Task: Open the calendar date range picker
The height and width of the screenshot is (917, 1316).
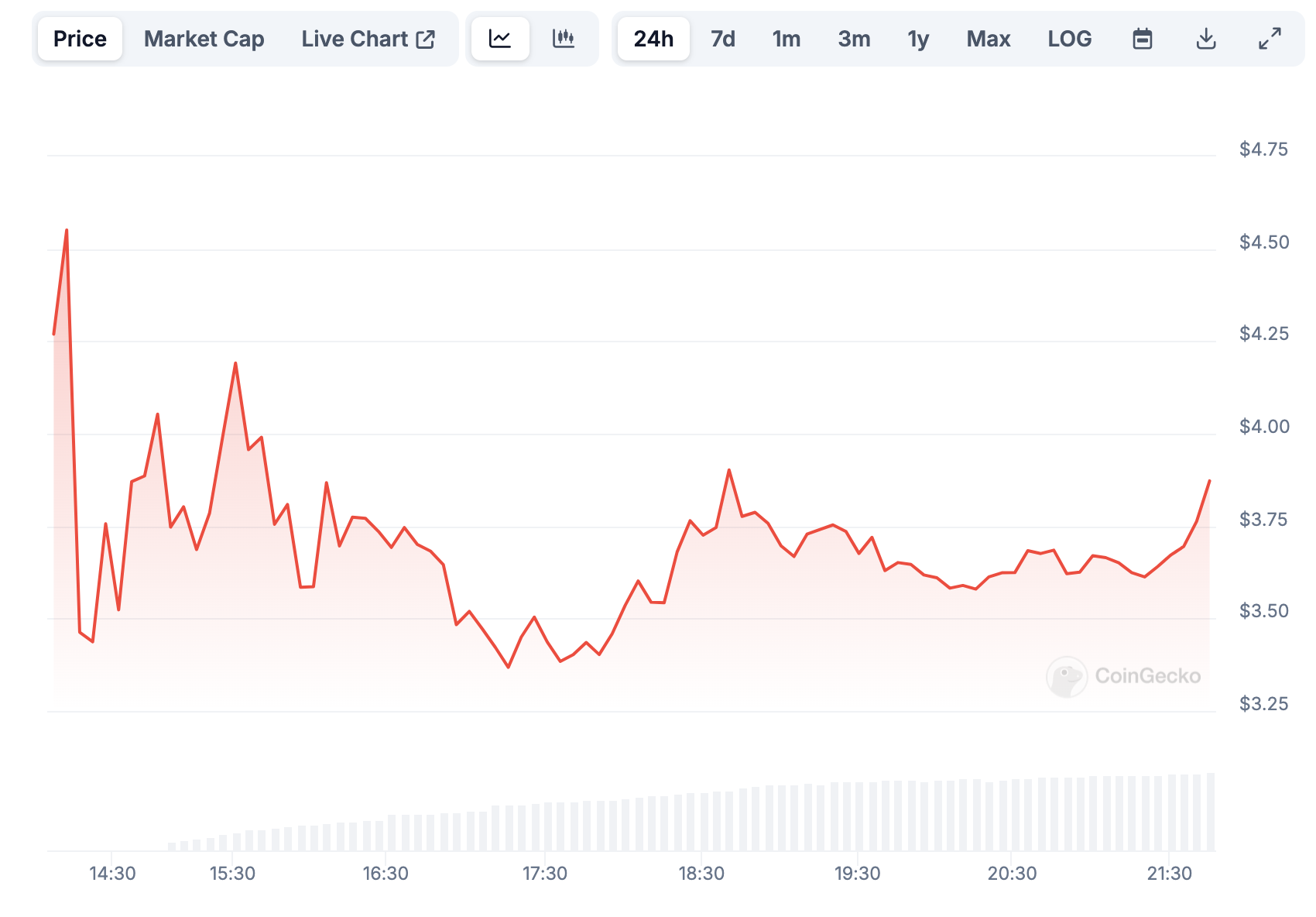Action: point(1143,39)
